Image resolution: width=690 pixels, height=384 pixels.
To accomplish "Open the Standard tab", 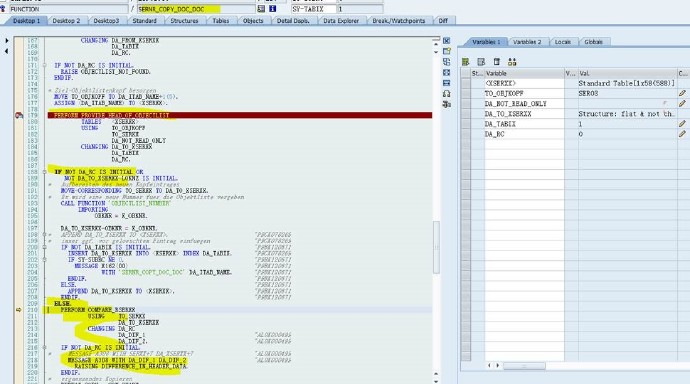I will pos(144,21).
